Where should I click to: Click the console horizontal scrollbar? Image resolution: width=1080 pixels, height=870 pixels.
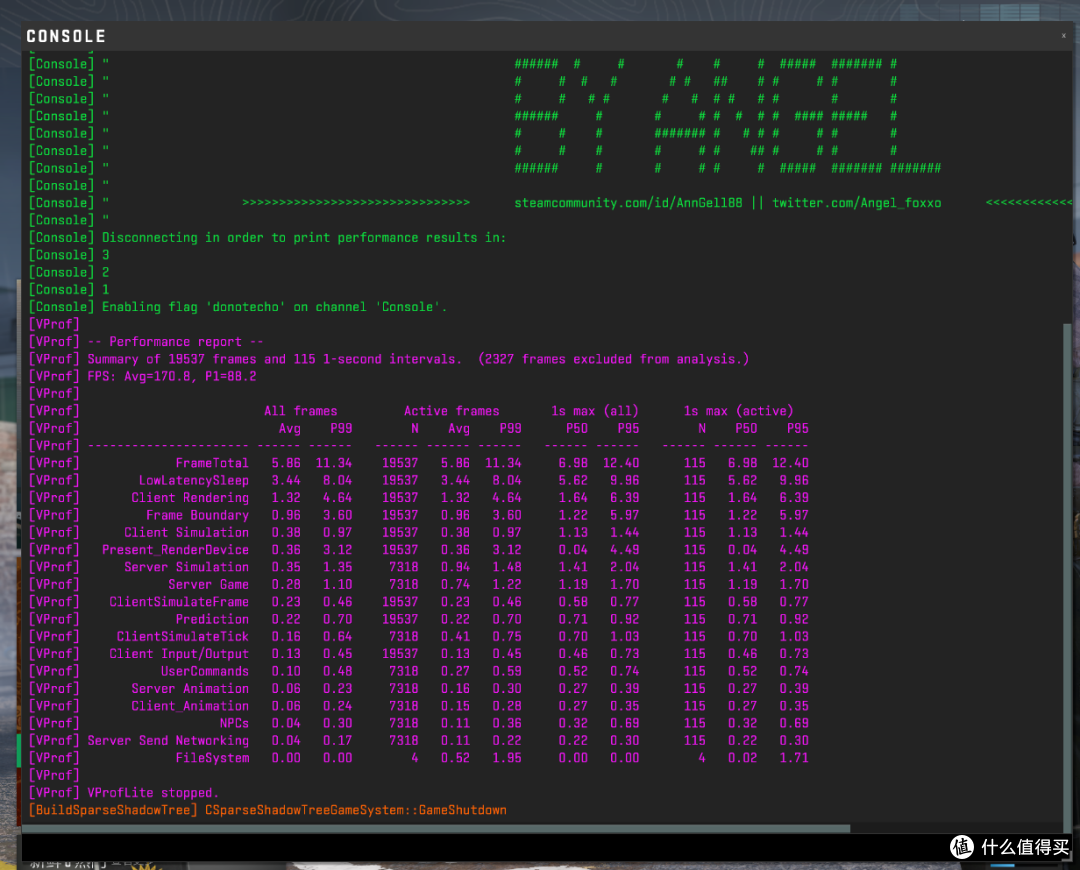(436, 828)
